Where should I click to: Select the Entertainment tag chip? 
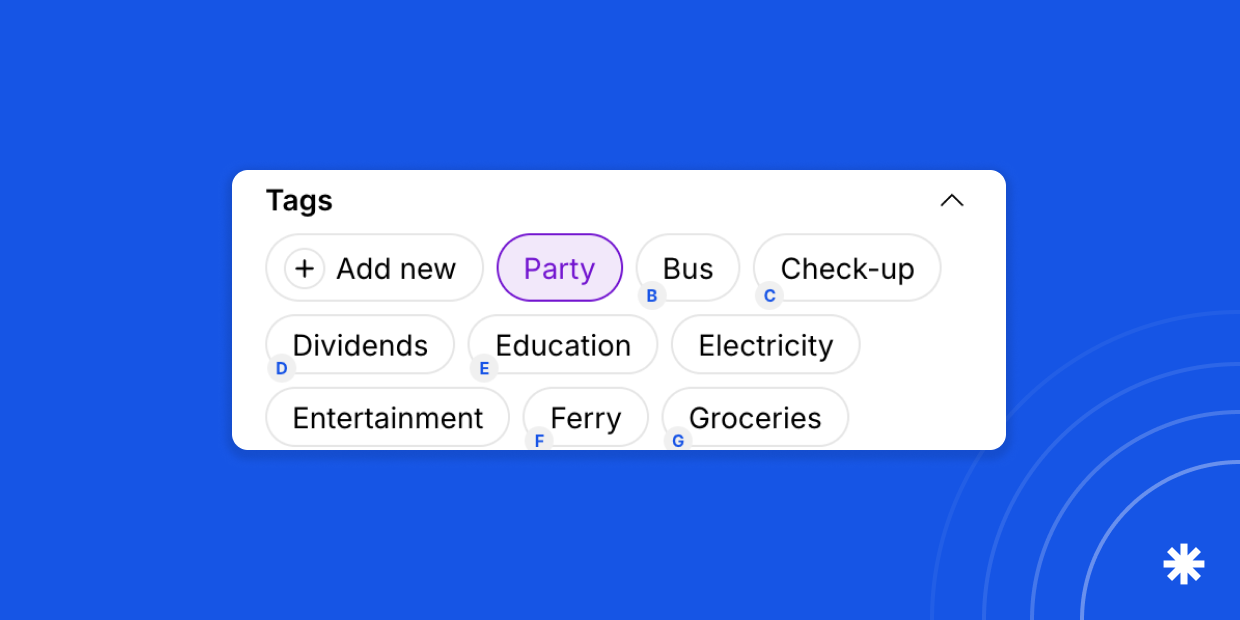387,418
